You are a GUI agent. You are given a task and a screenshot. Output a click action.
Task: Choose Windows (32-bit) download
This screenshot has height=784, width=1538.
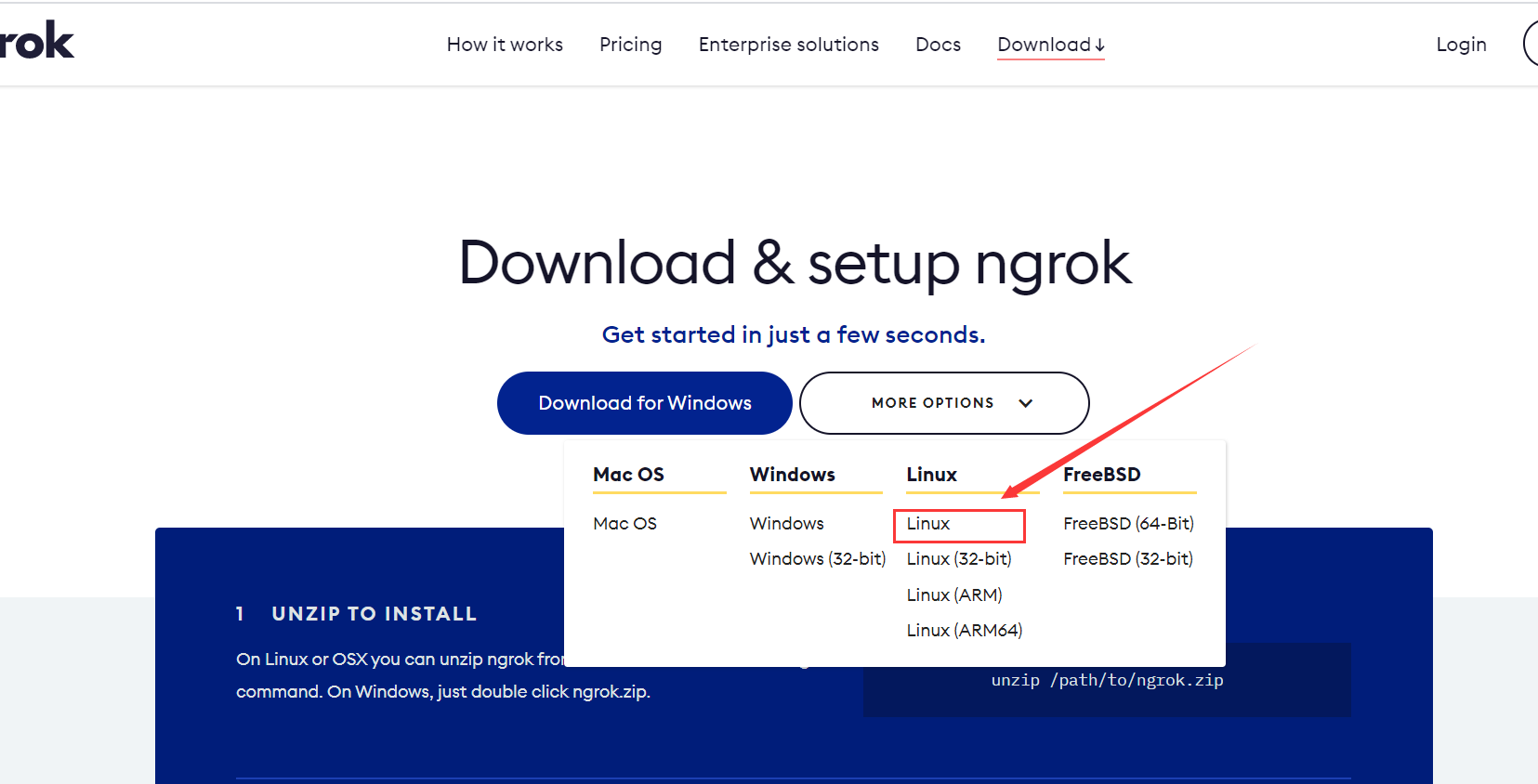[818, 559]
